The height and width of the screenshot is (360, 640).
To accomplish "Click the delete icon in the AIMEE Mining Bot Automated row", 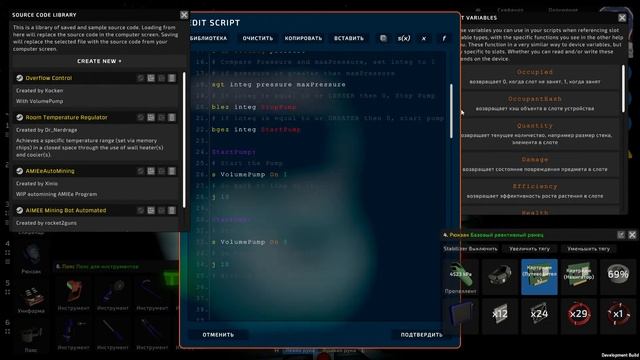I will pos(172,210).
